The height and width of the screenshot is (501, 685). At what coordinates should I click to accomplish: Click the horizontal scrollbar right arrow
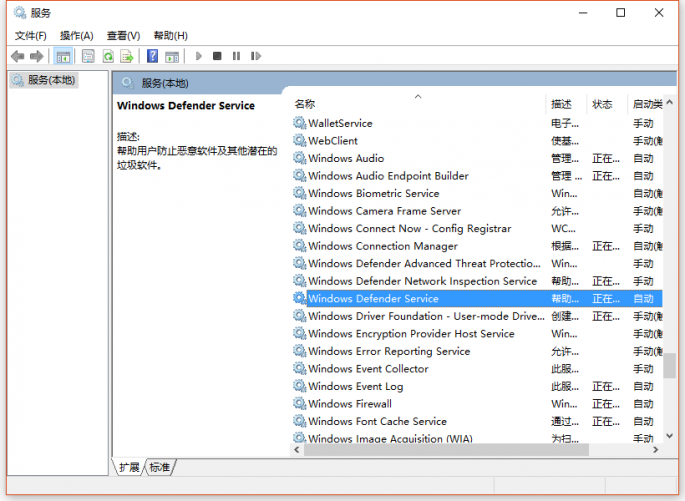point(655,449)
